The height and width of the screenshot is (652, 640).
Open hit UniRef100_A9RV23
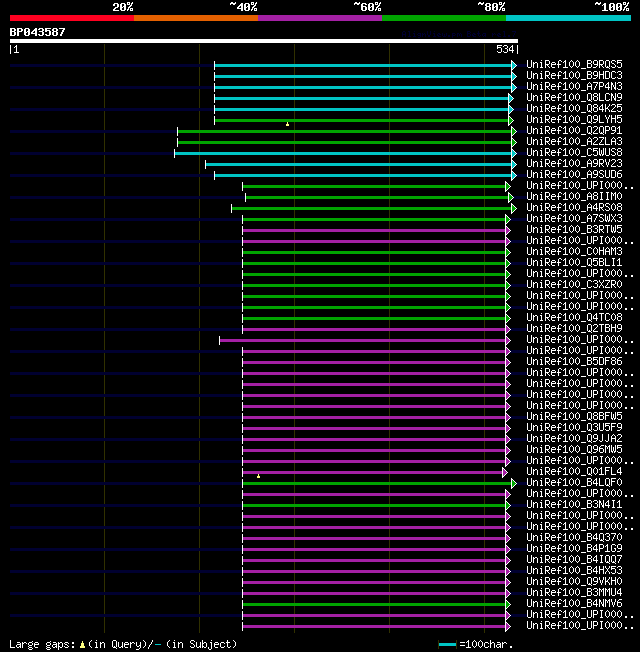point(574,163)
